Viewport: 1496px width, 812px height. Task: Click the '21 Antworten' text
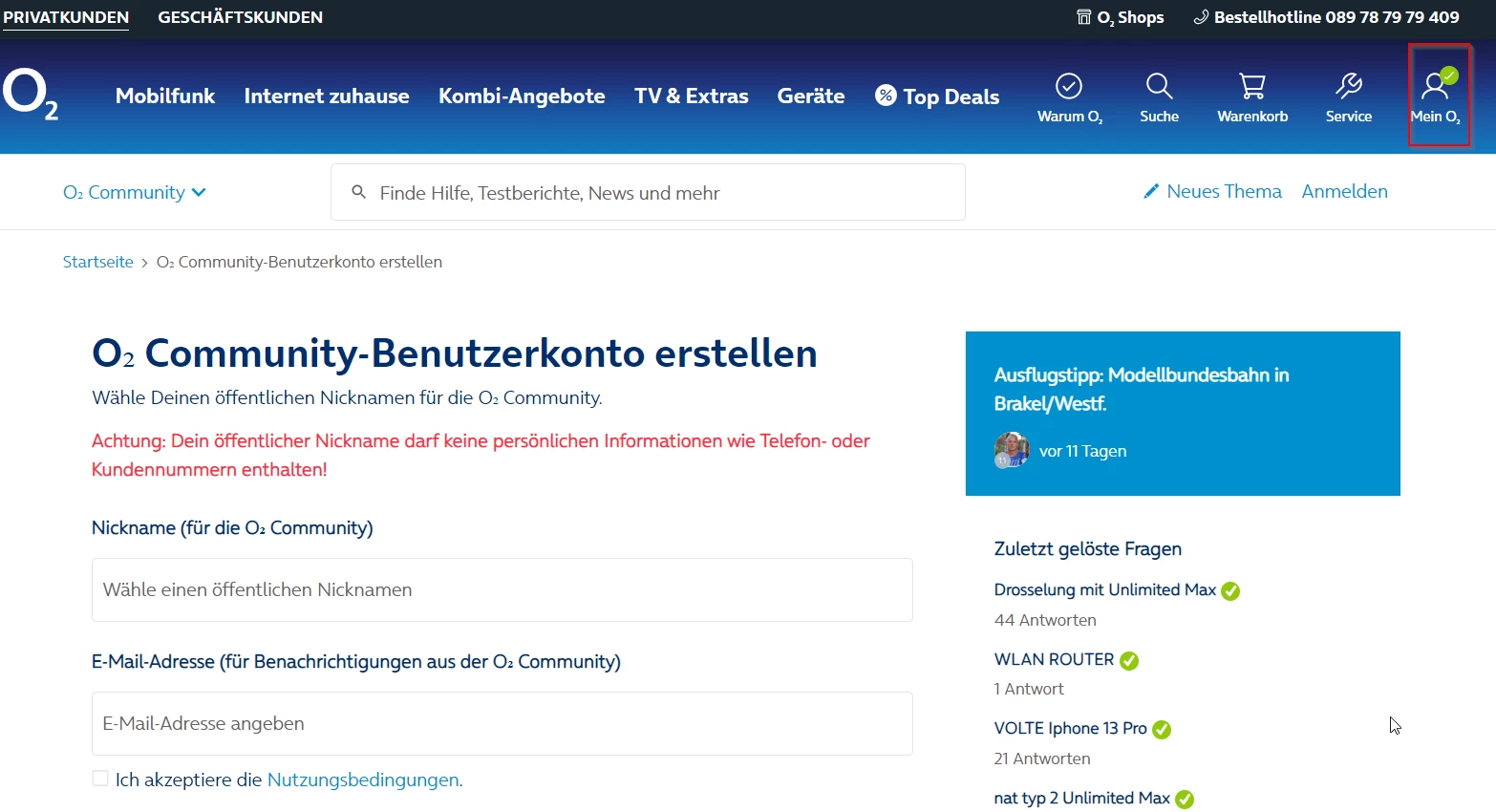click(1042, 759)
